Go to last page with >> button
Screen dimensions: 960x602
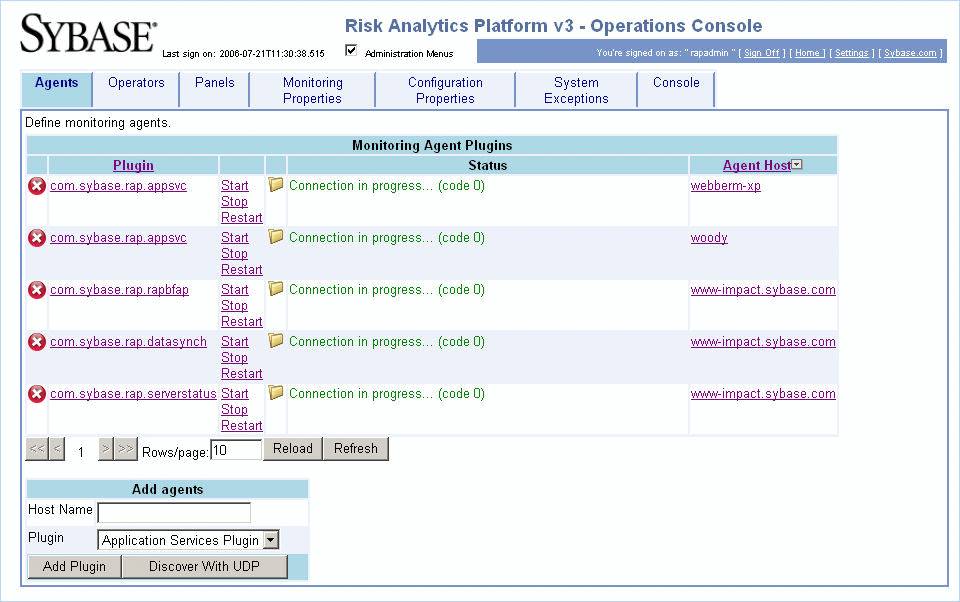coord(126,449)
